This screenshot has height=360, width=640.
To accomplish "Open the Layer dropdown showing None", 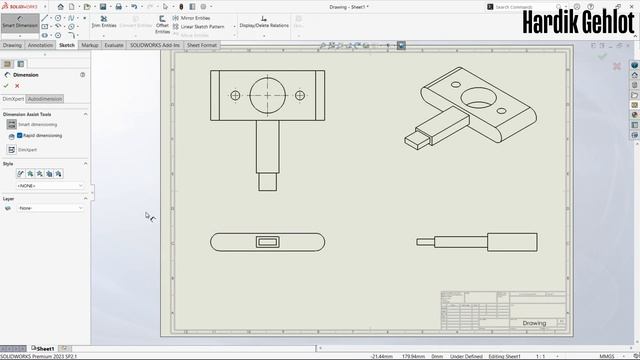I will click(50, 208).
